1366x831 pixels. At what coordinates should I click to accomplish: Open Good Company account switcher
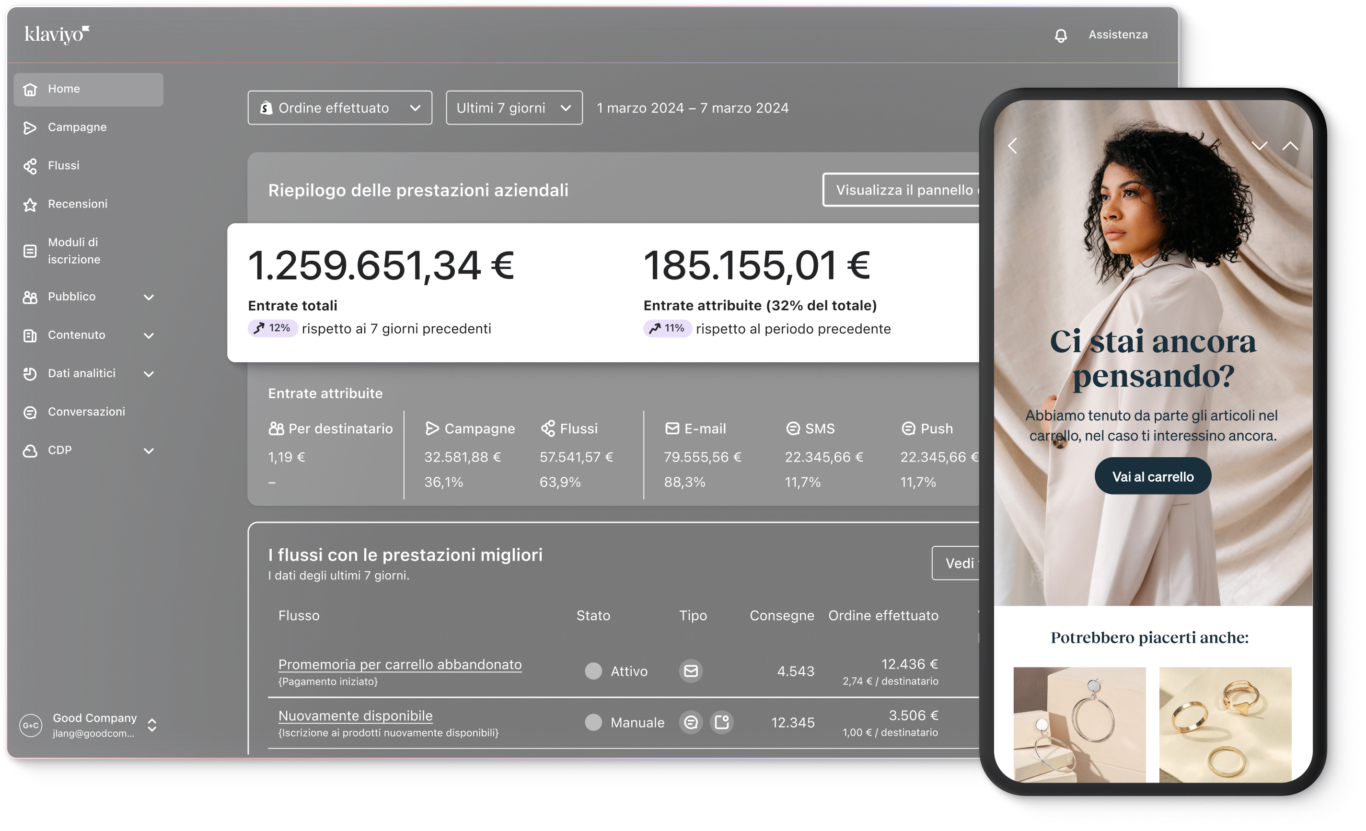(89, 725)
